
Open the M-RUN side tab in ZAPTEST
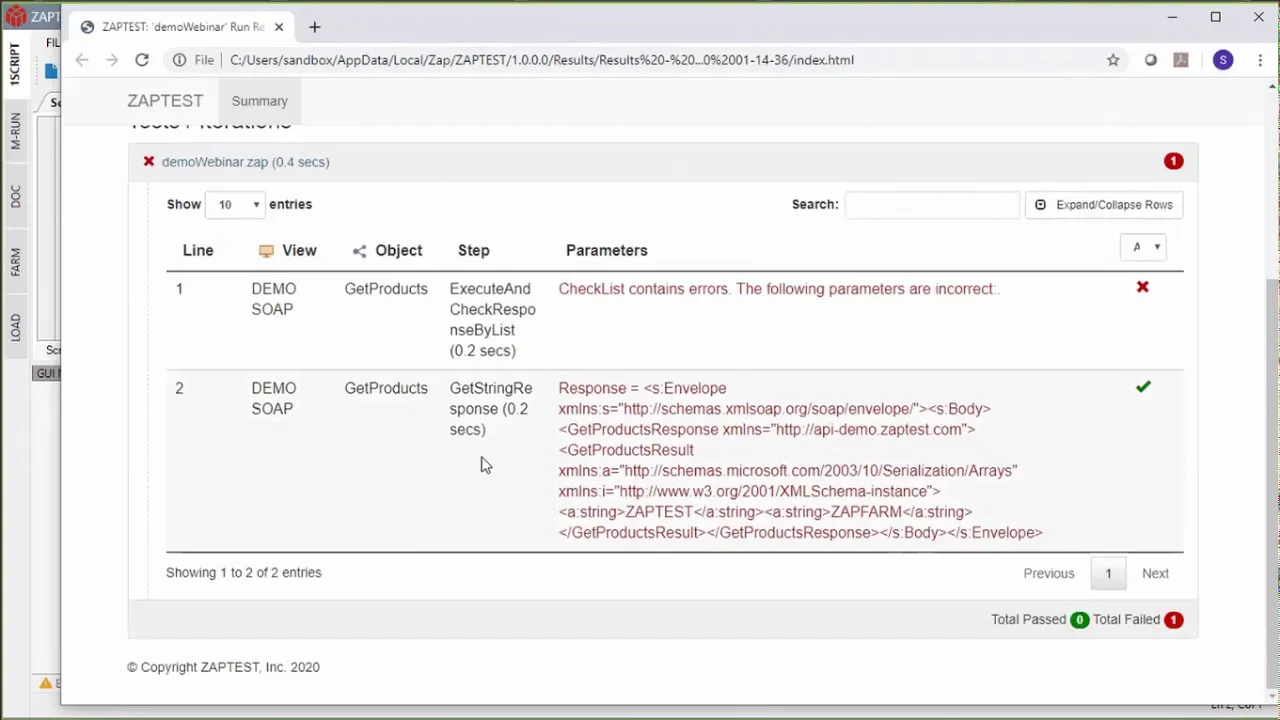(15, 131)
